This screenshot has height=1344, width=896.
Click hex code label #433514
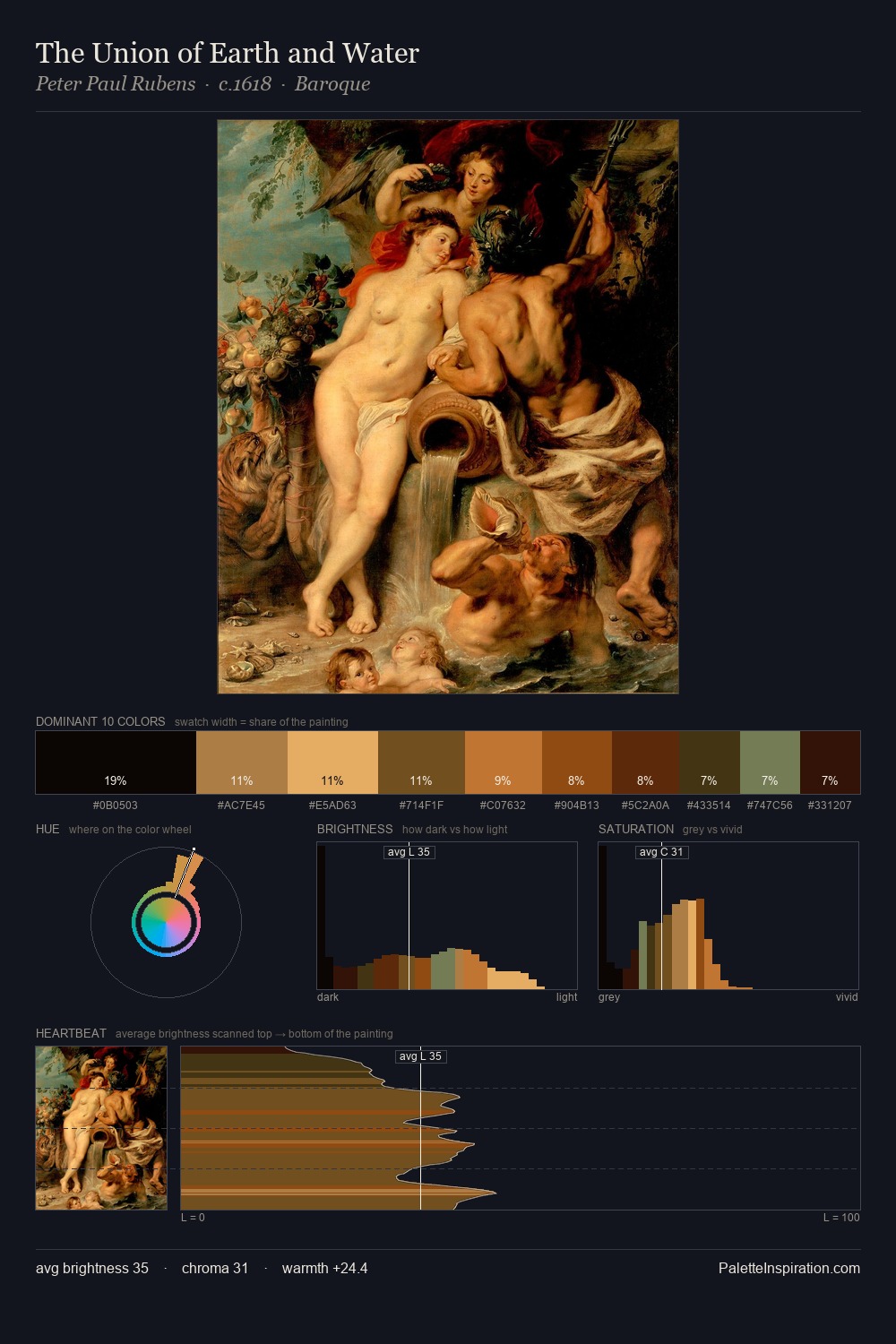[710, 806]
